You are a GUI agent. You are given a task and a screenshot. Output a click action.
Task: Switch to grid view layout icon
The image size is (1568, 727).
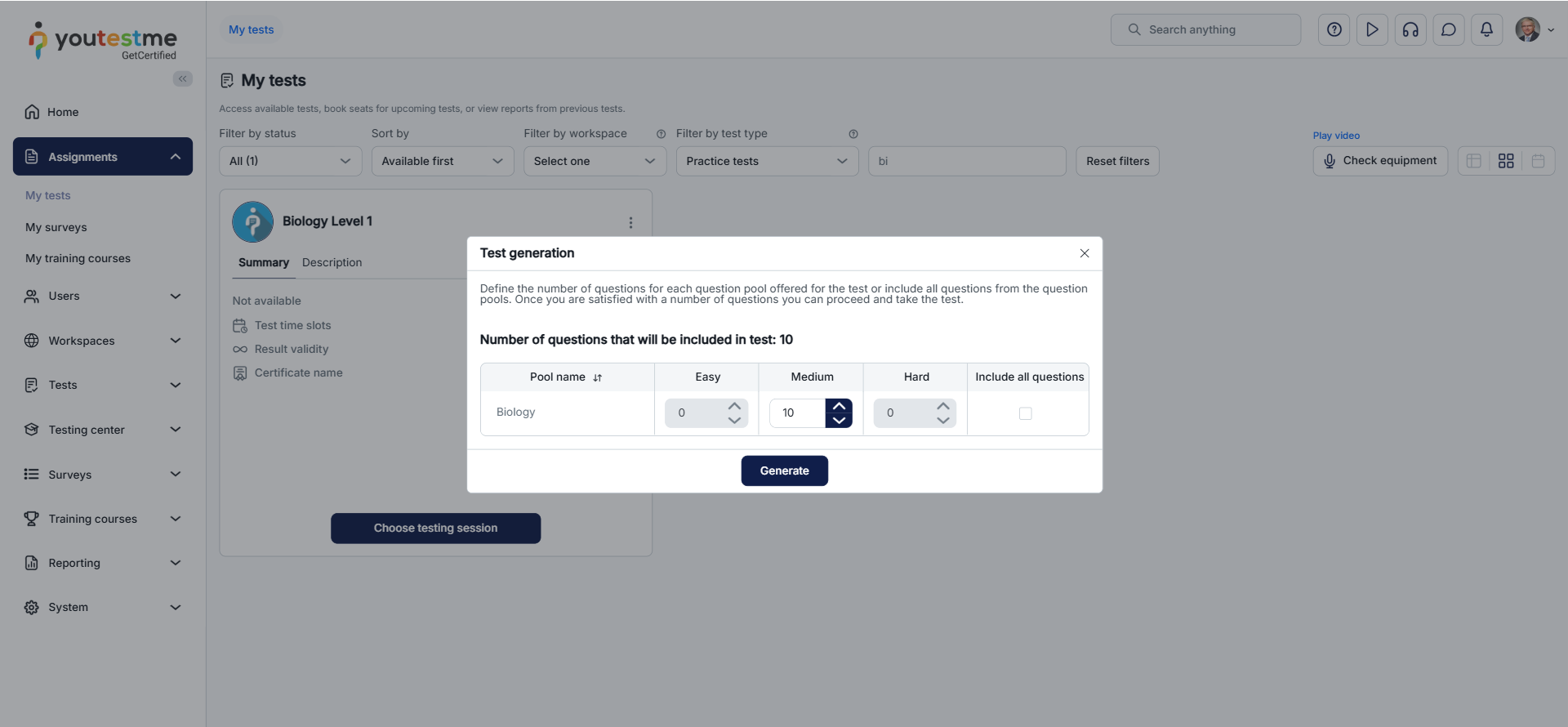tap(1506, 161)
